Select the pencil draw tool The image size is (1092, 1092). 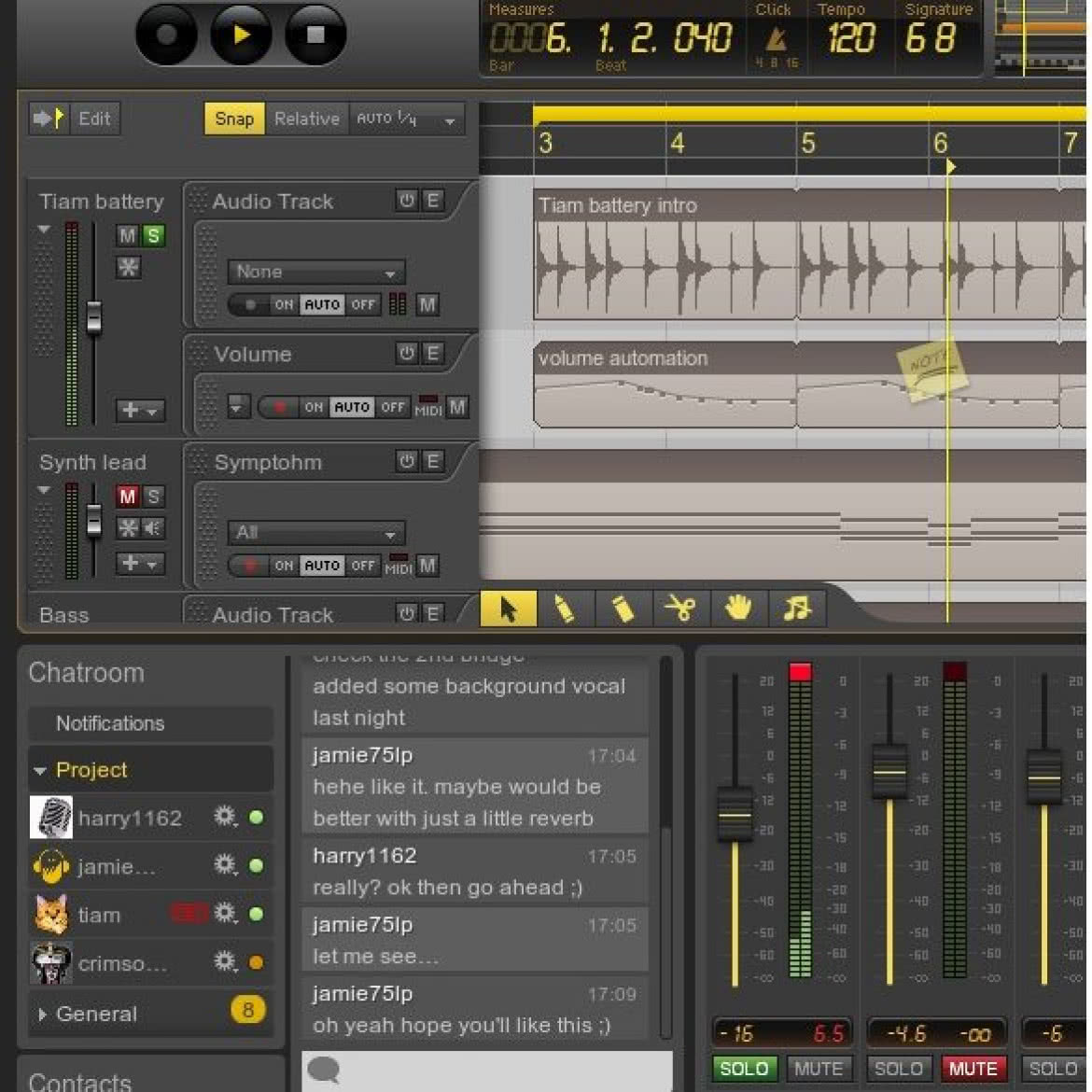click(565, 609)
